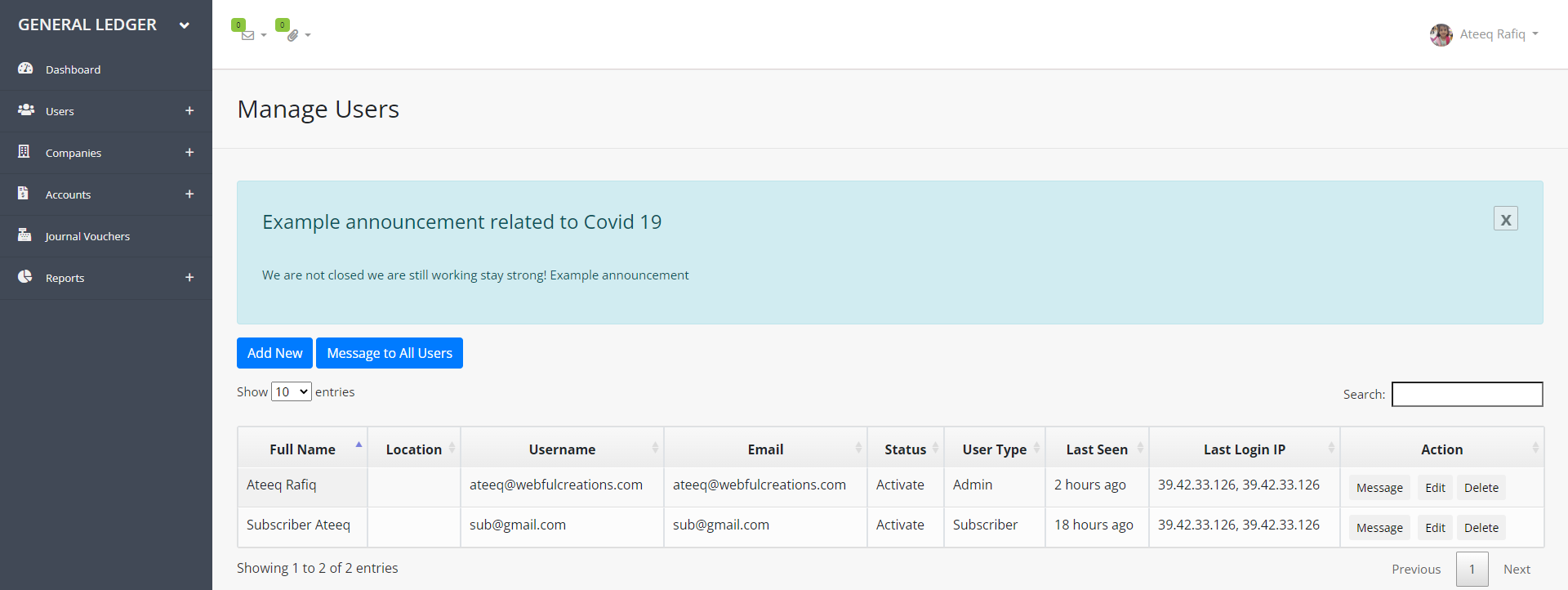Open the Ateeq Rafiq profile dropdown

click(1485, 34)
